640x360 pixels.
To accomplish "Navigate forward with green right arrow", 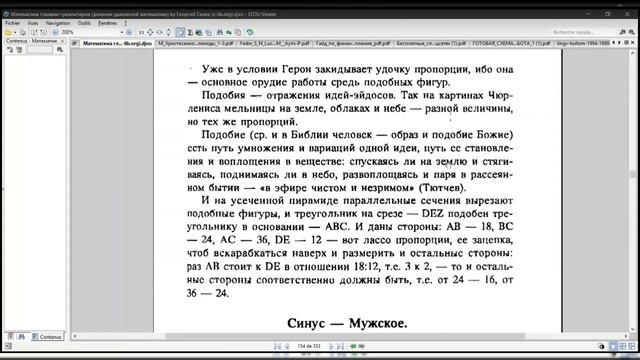I will click(362, 346).
